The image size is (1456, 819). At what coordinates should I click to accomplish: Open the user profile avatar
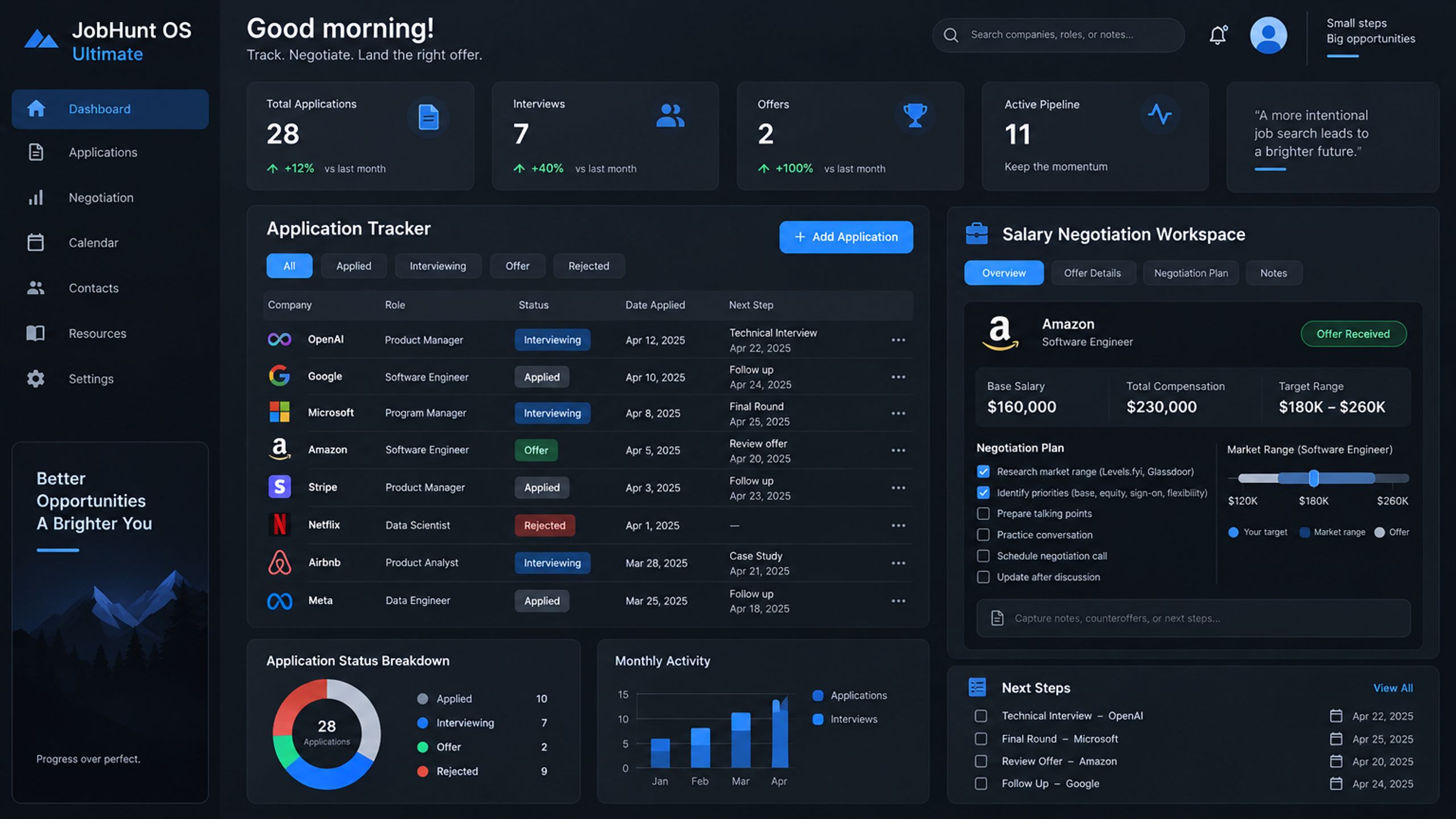coord(1268,35)
